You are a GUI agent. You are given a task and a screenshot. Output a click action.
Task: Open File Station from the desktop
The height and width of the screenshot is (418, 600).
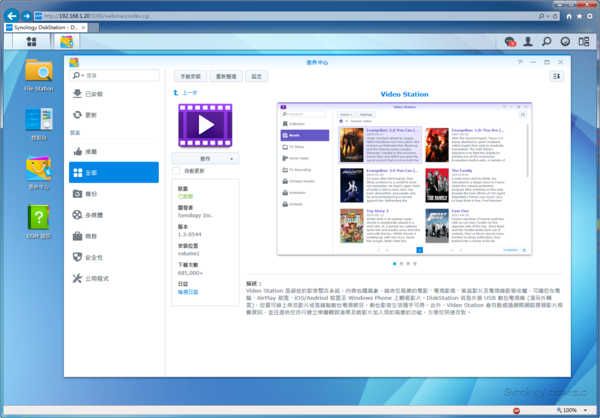39,72
